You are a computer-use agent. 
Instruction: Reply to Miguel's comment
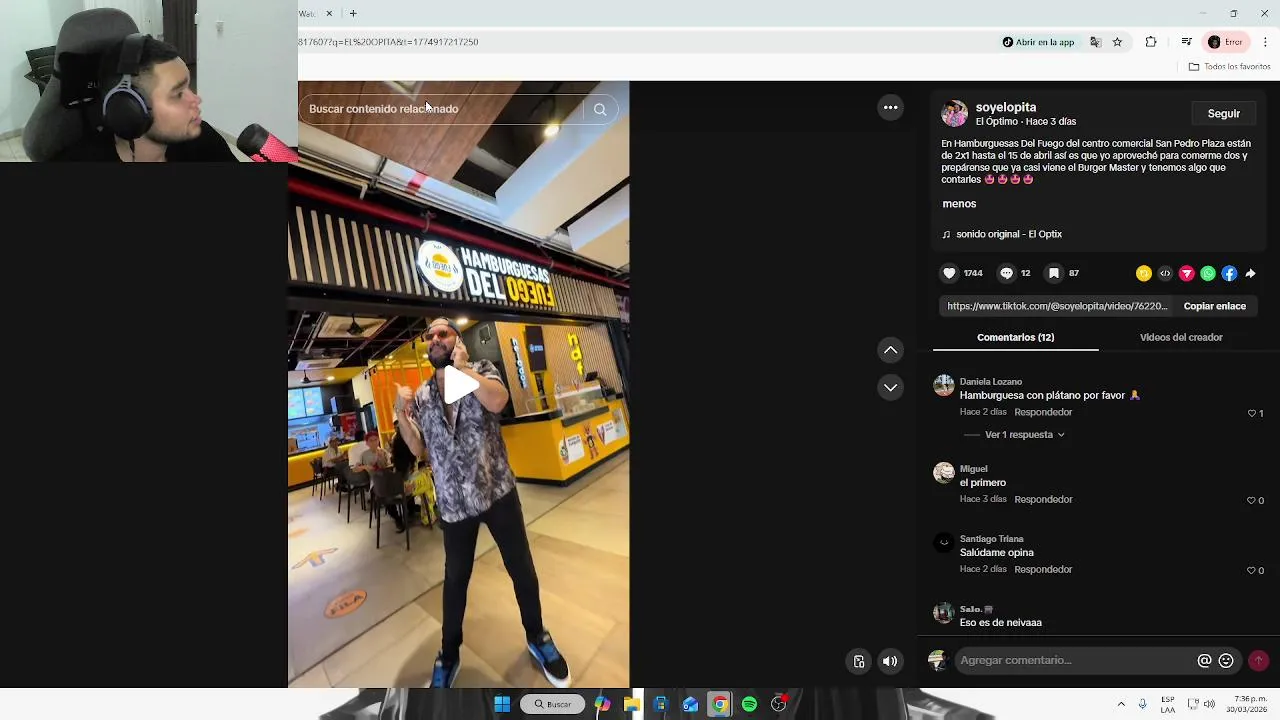tap(1043, 499)
